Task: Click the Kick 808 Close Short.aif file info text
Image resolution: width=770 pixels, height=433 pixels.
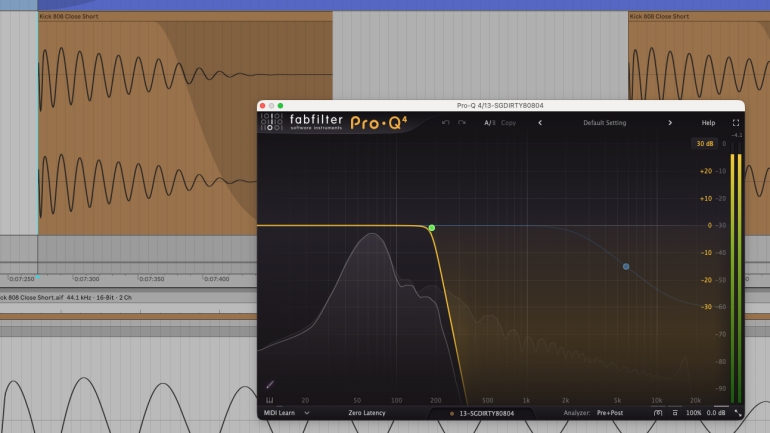Action: [66, 298]
